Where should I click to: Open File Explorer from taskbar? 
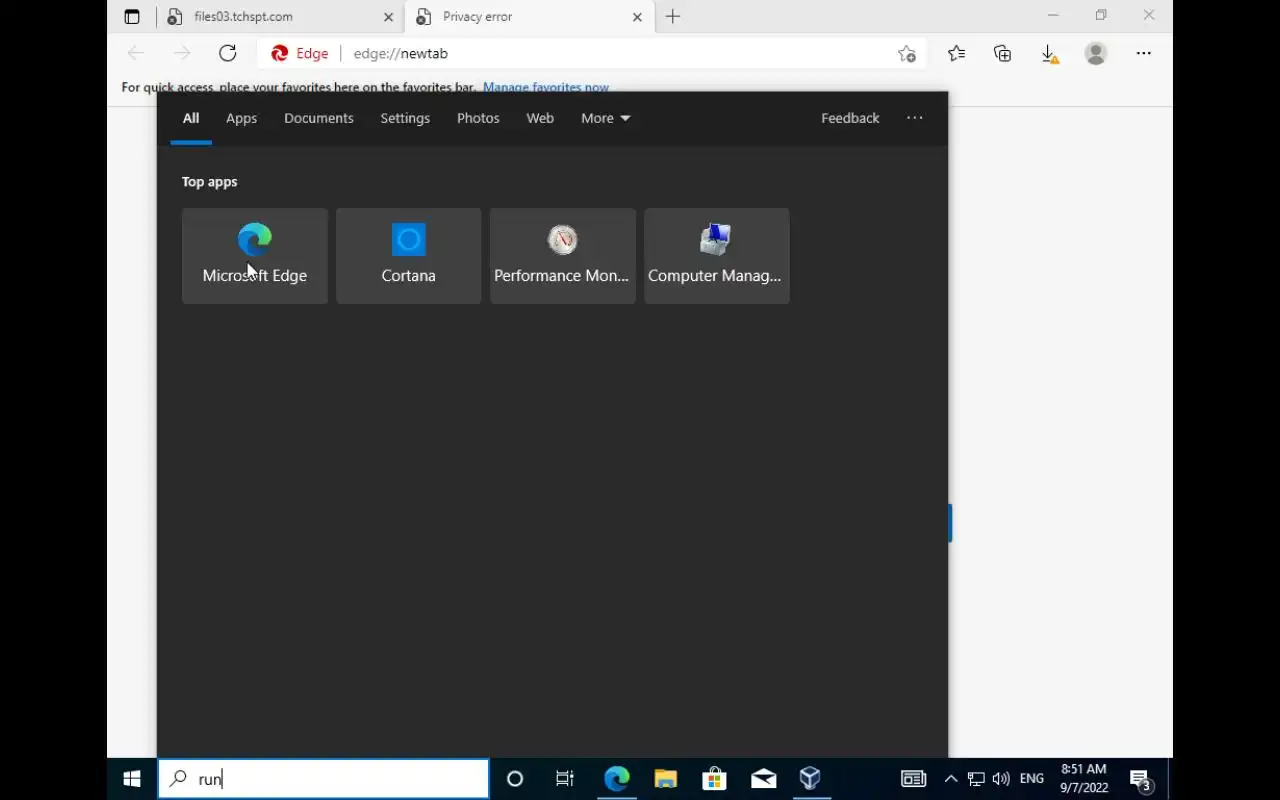click(x=665, y=779)
